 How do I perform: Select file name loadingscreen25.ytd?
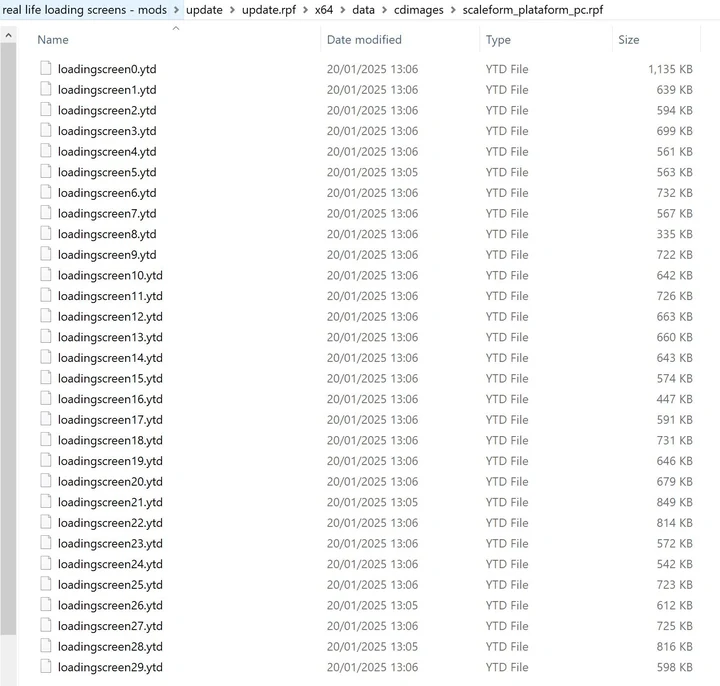[110, 585]
